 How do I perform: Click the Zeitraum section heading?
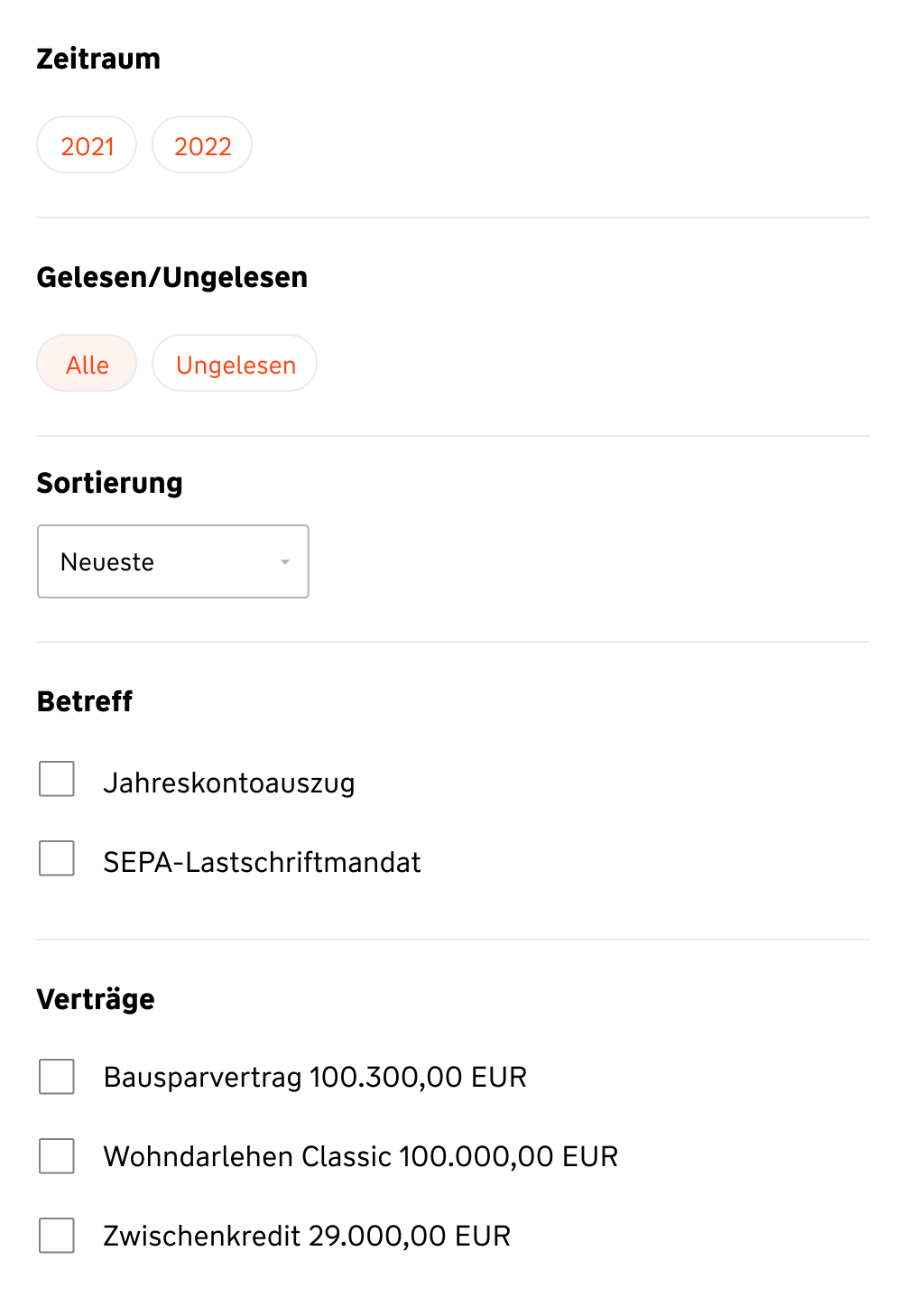[98, 59]
